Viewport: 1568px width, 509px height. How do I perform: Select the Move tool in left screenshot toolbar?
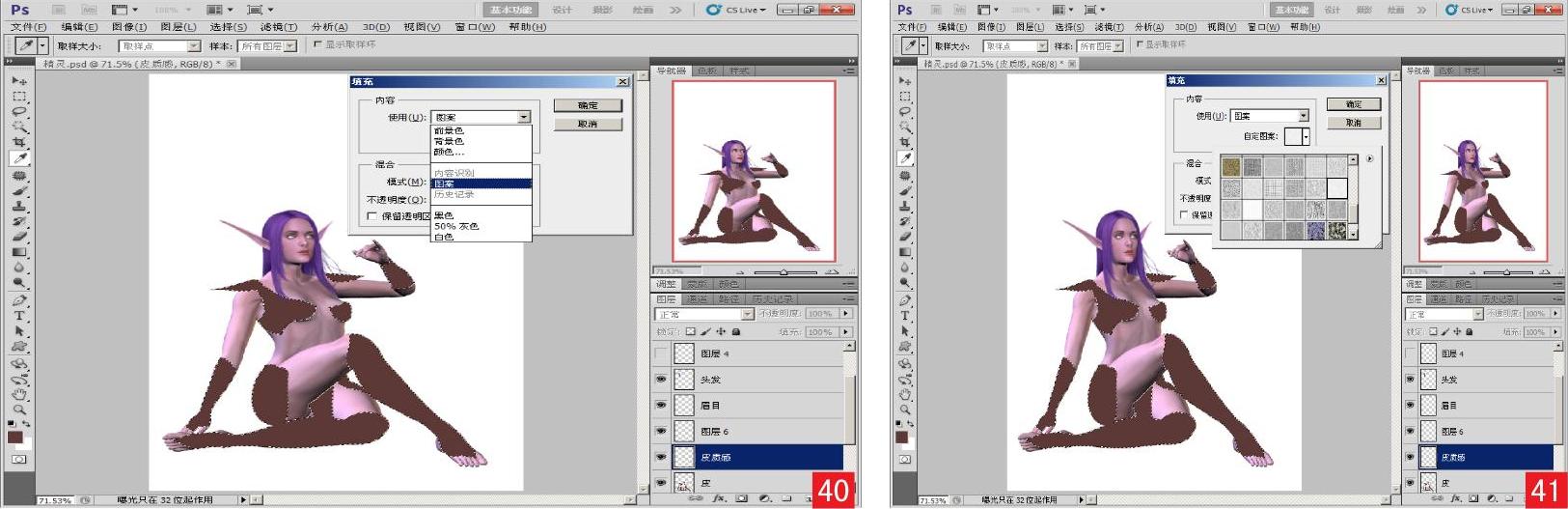pos(19,80)
